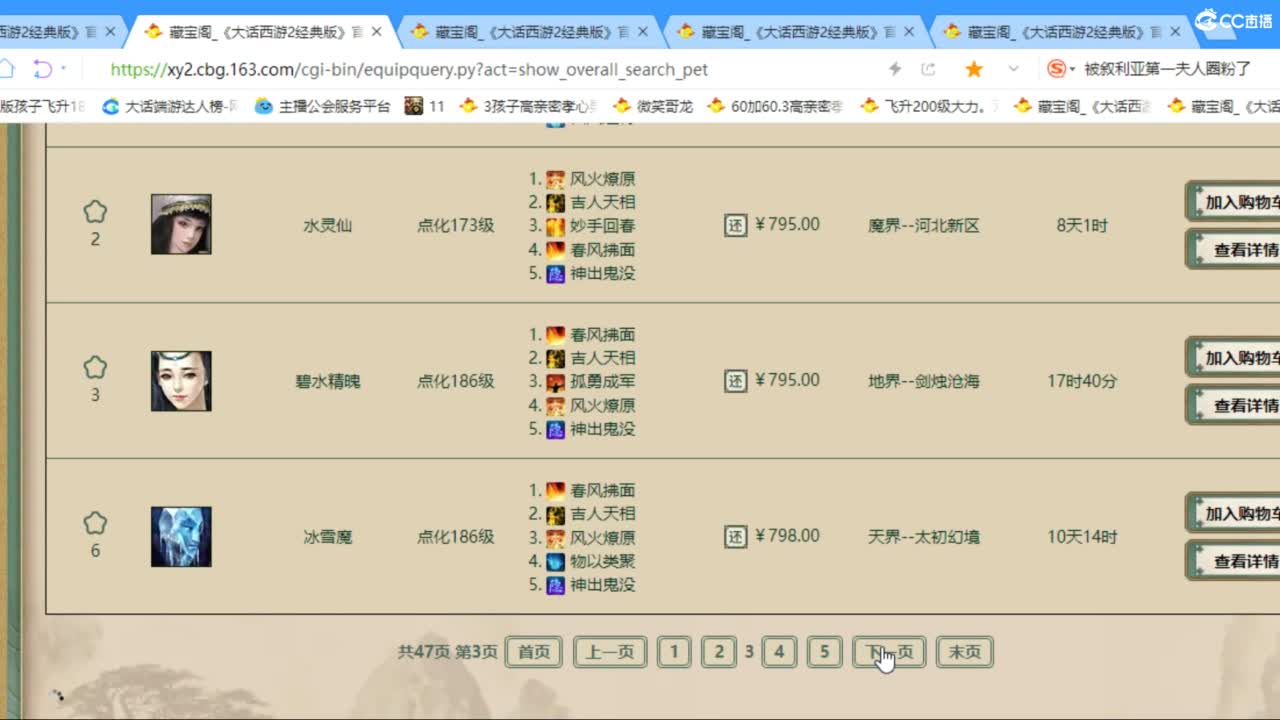Image resolution: width=1280 pixels, height=720 pixels.
Task: Expand the favorites chevron next to star
Action: point(1013,69)
